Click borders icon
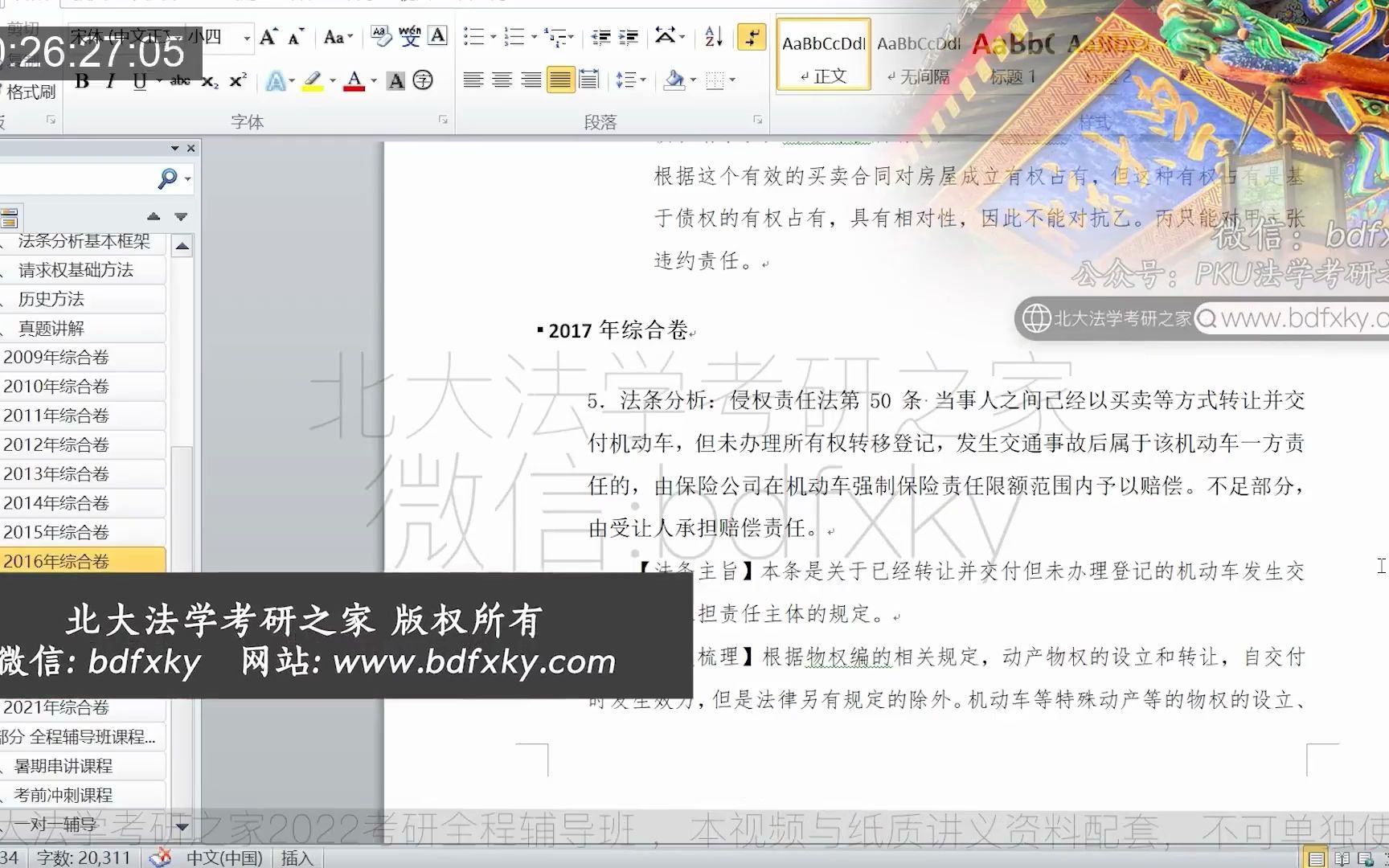This screenshot has height=868, width=1389. pyautogui.click(x=715, y=80)
